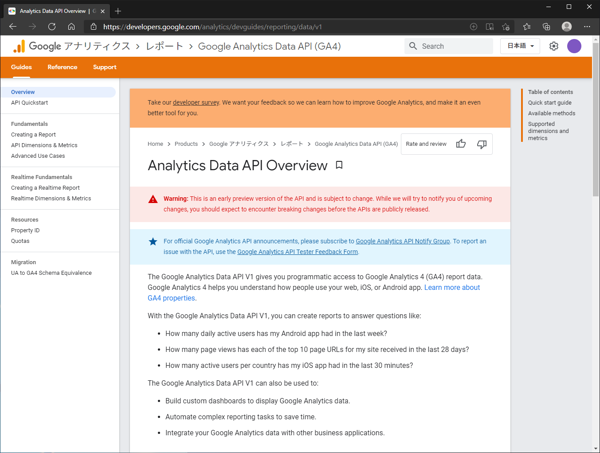Open Realtime Dimensions & Metrics page
This screenshot has height=453, width=600.
[x=51, y=199]
